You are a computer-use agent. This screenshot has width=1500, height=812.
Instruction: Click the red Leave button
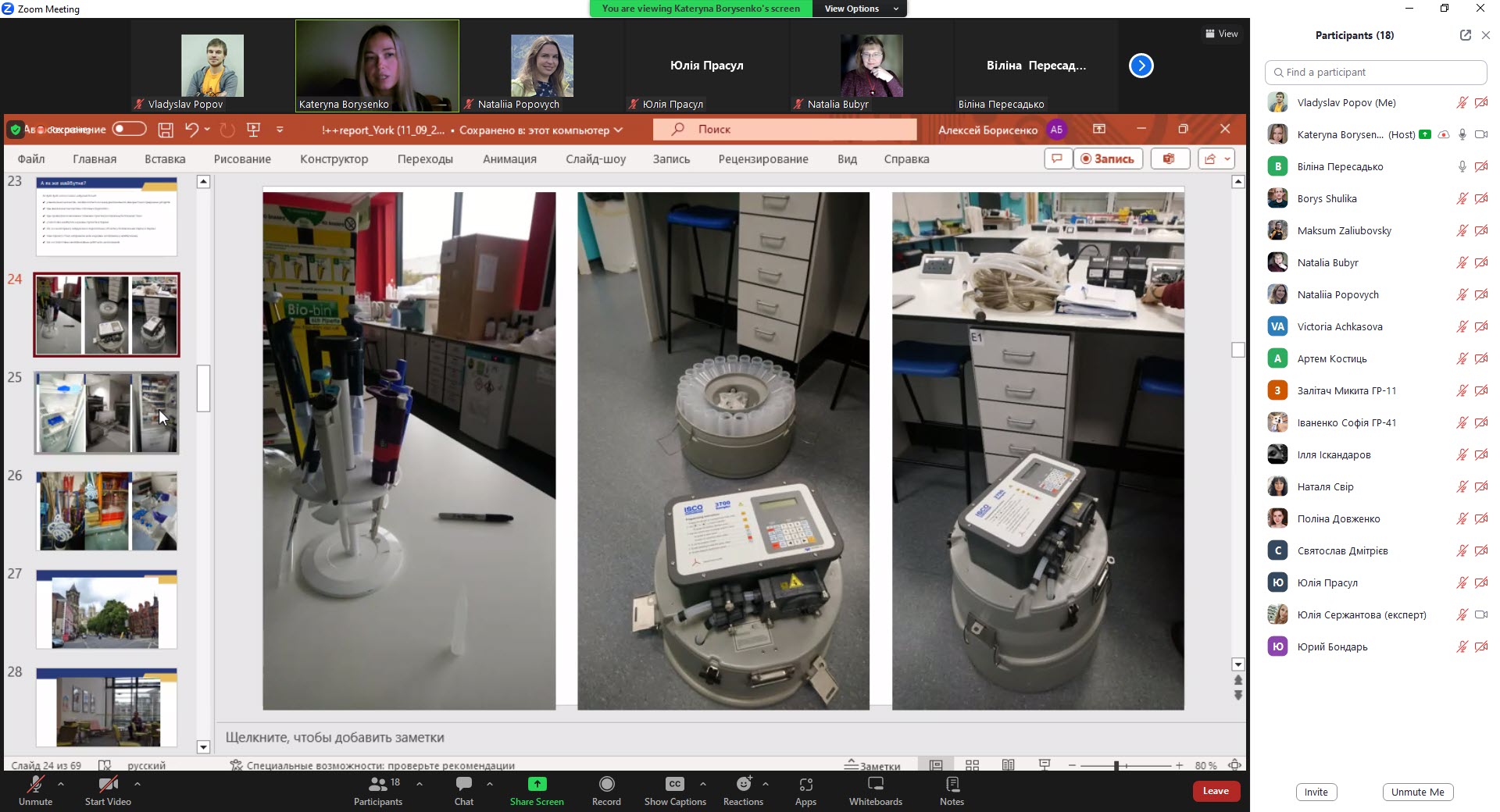tap(1215, 791)
